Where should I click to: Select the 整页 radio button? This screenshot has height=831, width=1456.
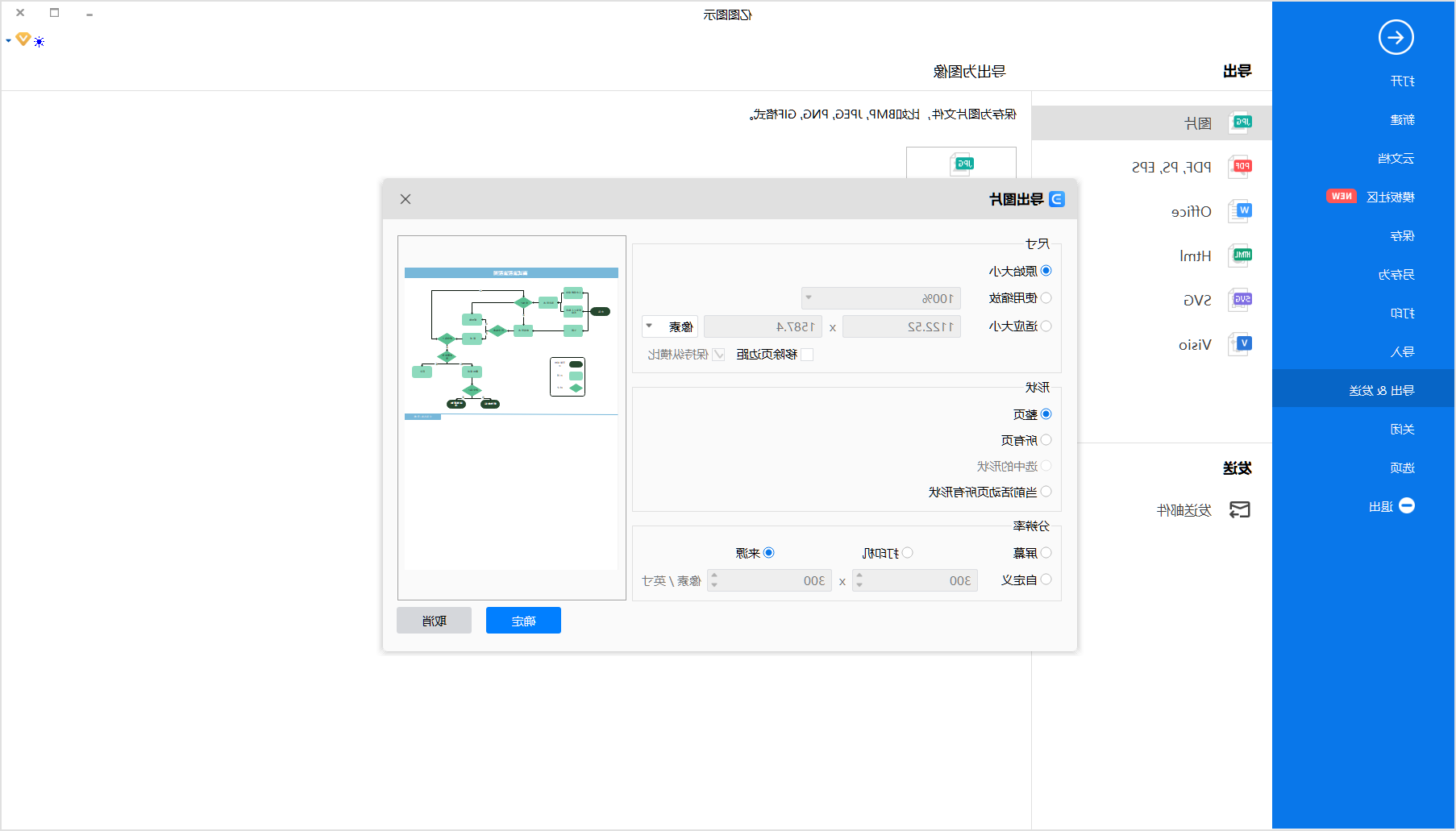pyautogui.click(x=1046, y=413)
